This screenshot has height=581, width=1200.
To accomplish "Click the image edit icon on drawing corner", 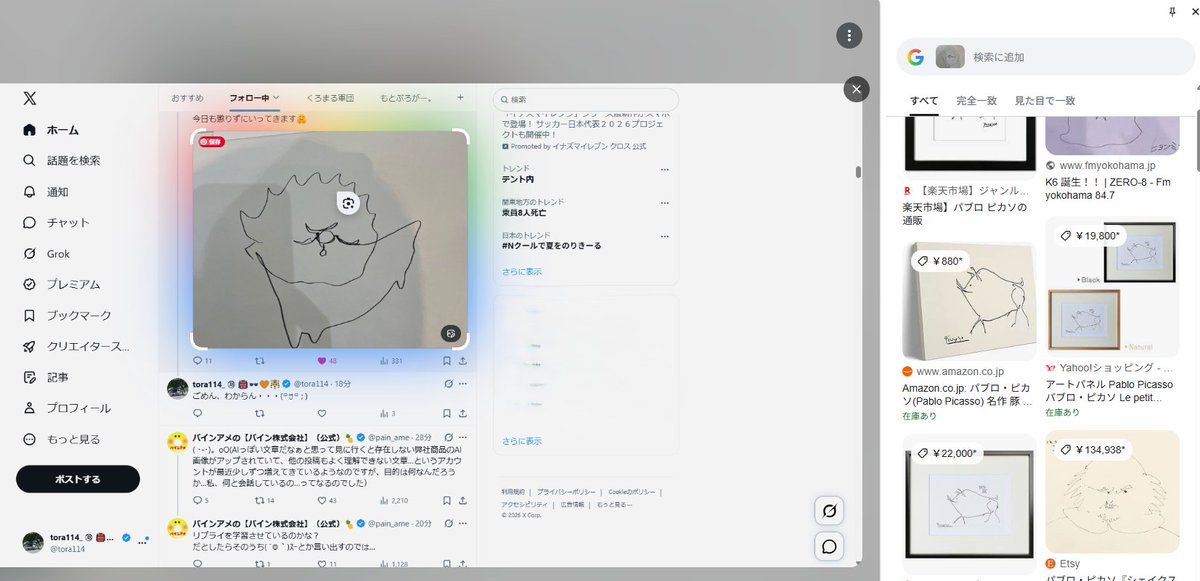I will pyautogui.click(x=451, y=333).
